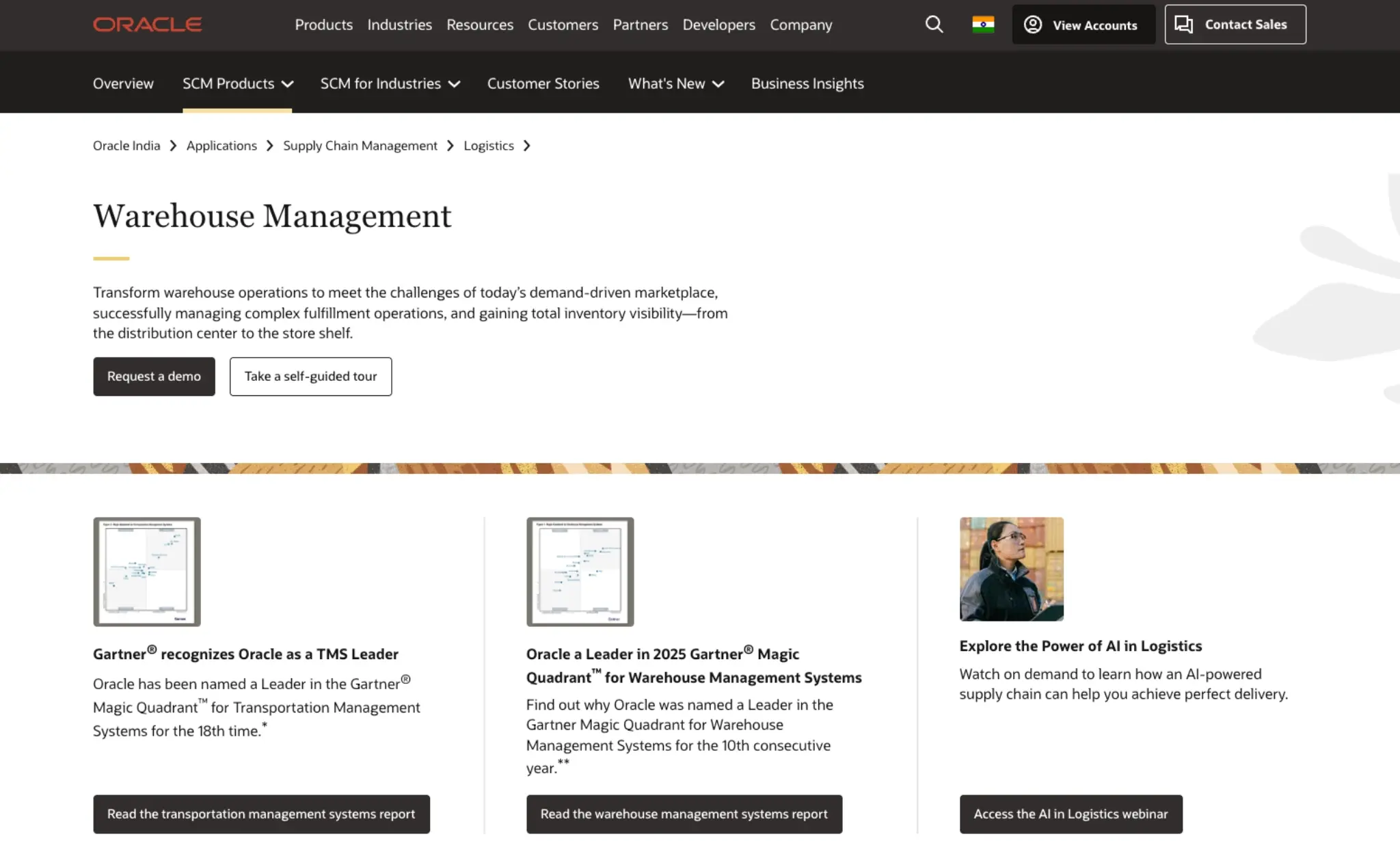Click the Request a demo button
This screenshot has width=1400, height=841.
pyautogui.click(x=154, y=376)
